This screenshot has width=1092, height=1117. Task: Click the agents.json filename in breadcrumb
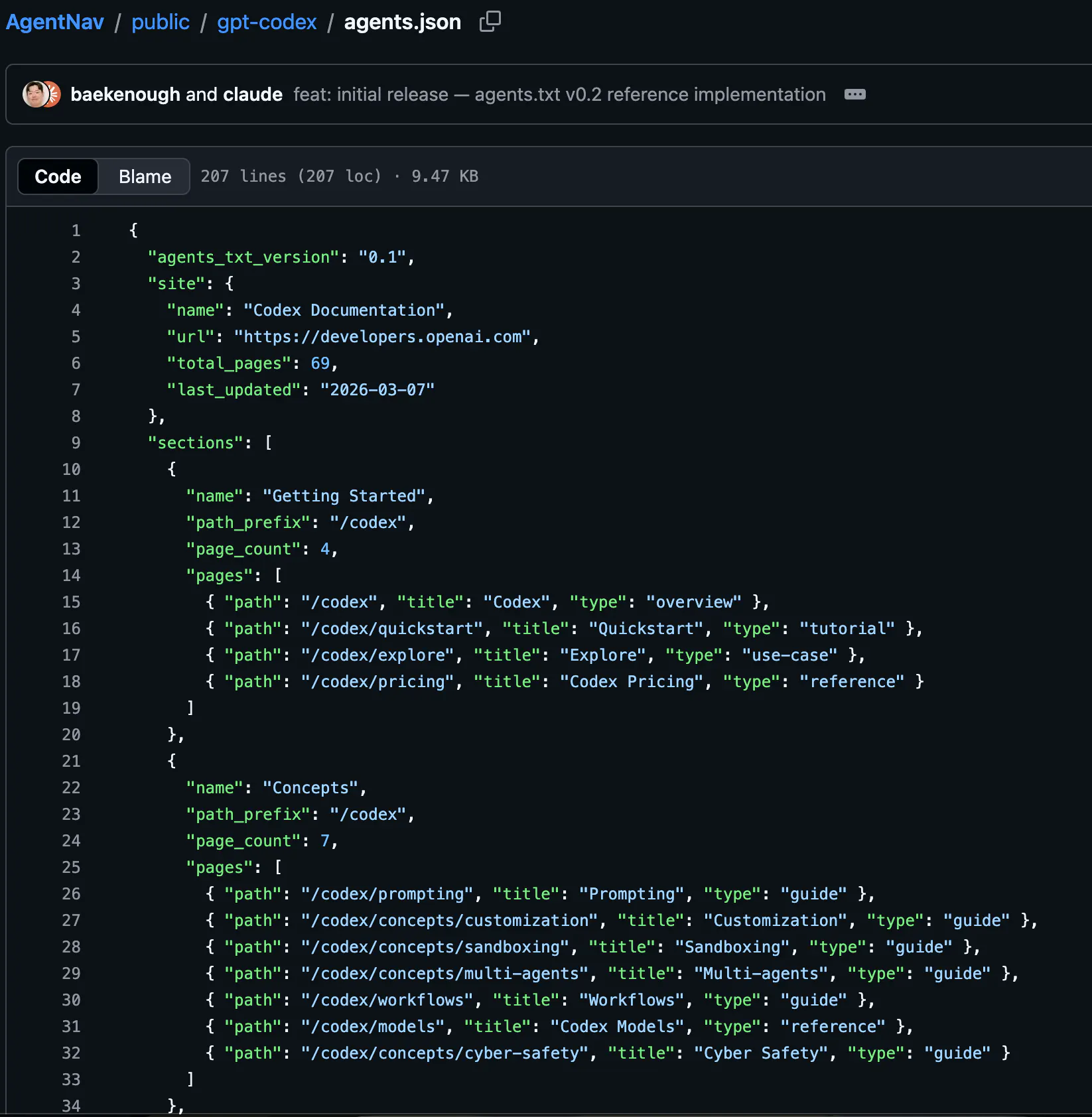[402, 22]
